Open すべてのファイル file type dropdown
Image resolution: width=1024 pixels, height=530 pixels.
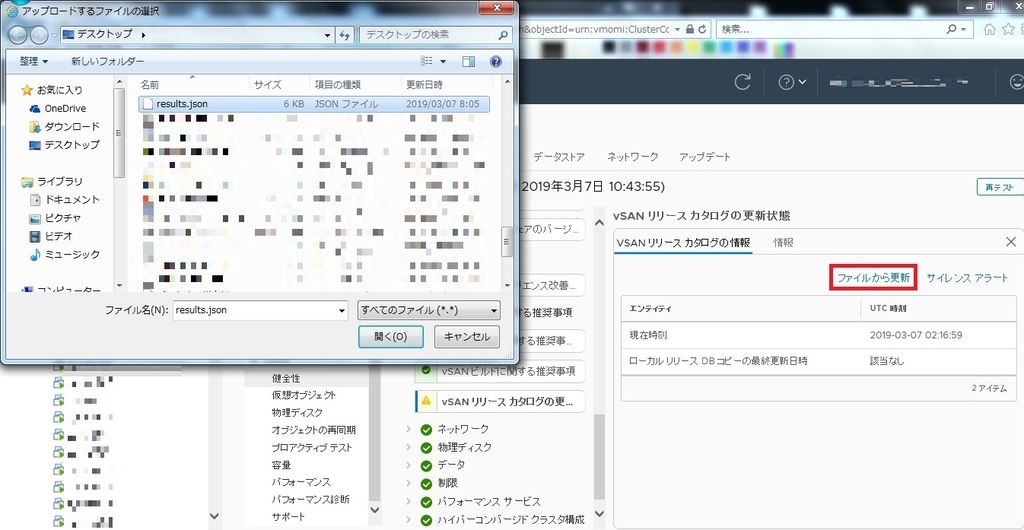pos(430,310)
